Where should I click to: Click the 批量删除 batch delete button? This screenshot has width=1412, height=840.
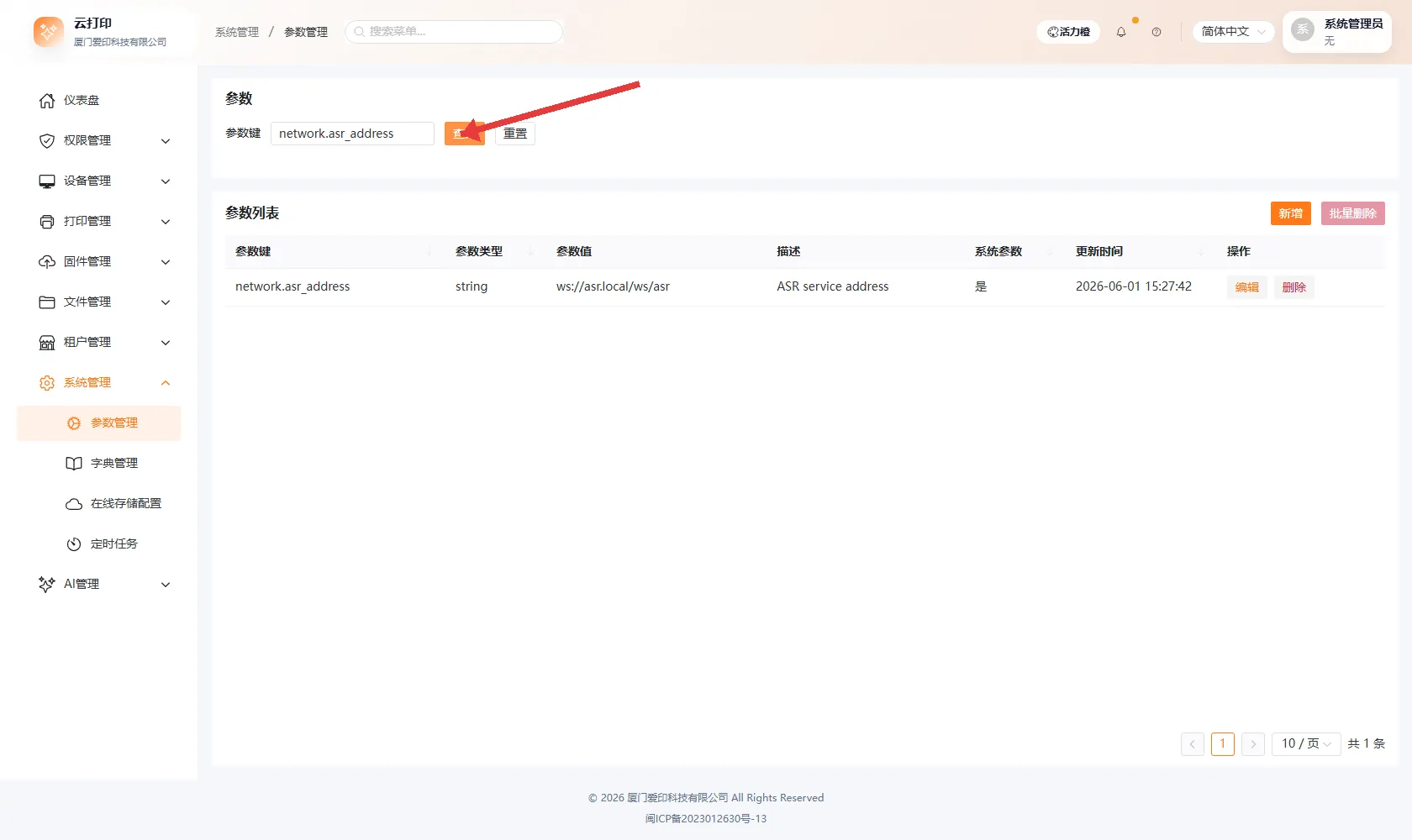(x=1353, y=213)
